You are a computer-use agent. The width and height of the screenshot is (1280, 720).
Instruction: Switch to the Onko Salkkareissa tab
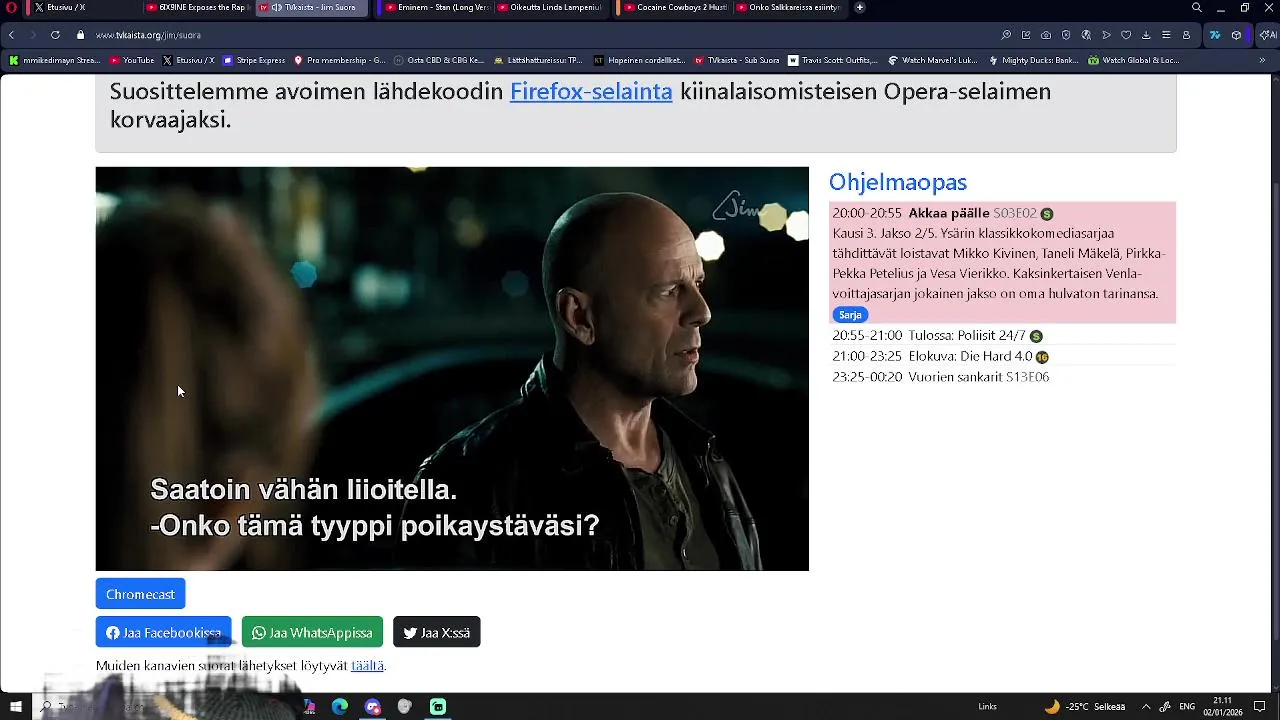click(x=788, y=8)
